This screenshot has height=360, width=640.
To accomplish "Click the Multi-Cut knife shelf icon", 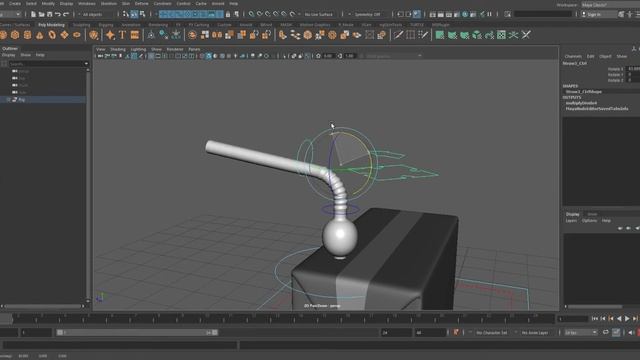I will tap(398, 35).
